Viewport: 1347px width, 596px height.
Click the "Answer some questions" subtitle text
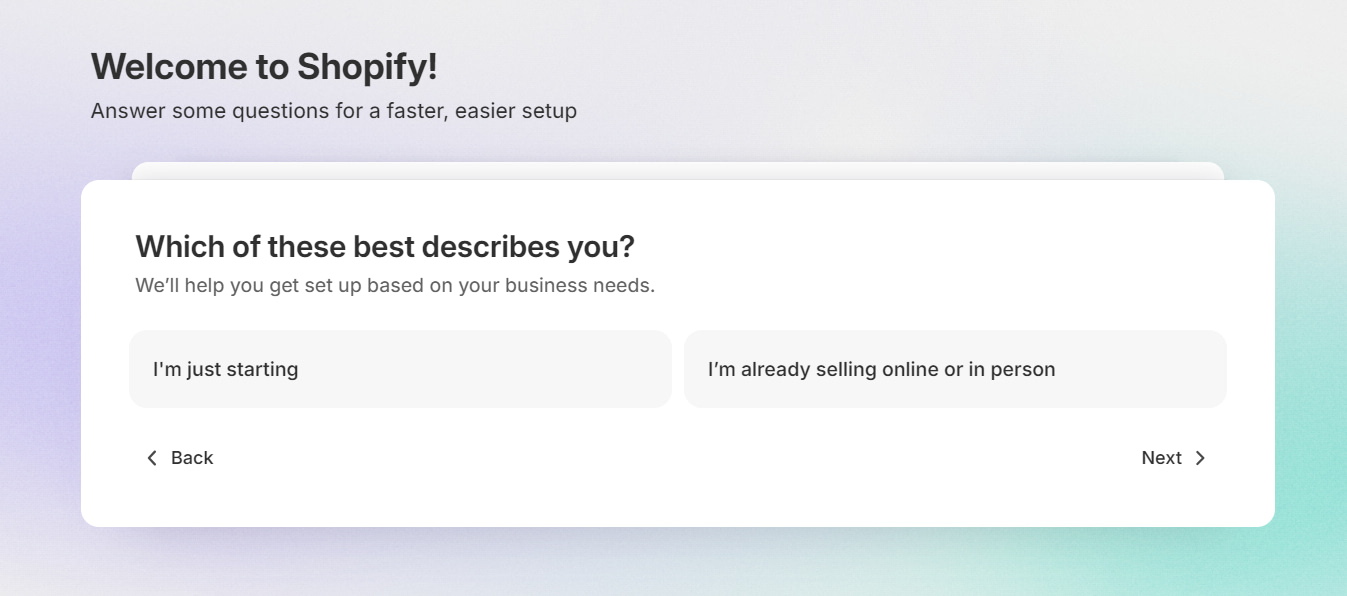pos(333,111)
